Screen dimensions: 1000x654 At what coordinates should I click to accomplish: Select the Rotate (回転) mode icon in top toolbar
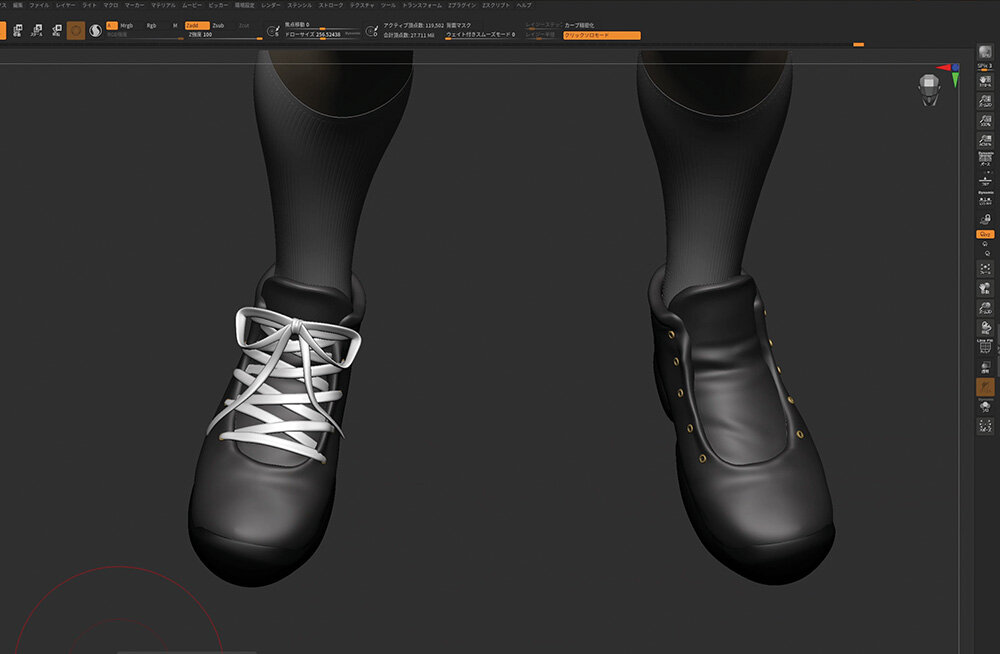coord(57,30)
